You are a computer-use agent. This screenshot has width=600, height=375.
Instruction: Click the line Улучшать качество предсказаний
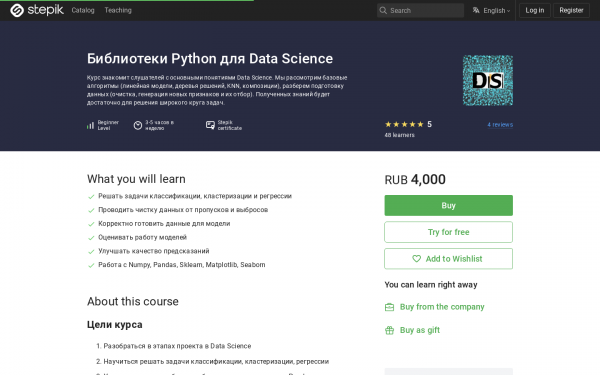point(153,251)
